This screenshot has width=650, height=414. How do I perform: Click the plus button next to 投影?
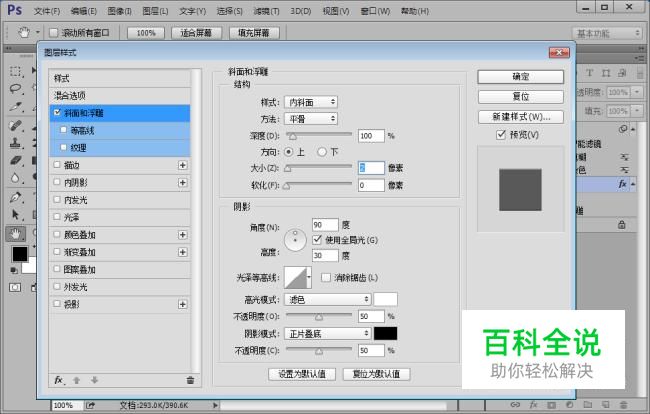coord(182,305)
